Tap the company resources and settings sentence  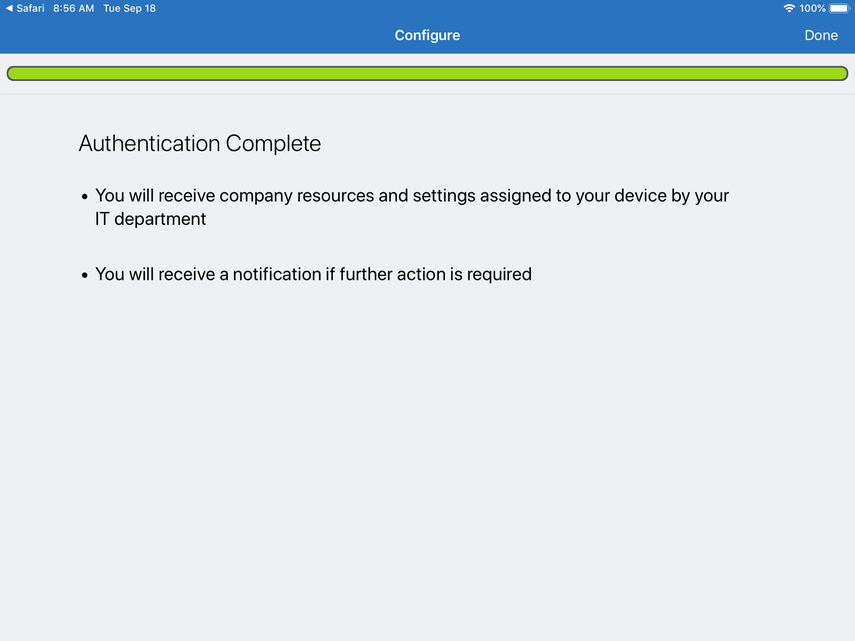click(x=411, y=196)
